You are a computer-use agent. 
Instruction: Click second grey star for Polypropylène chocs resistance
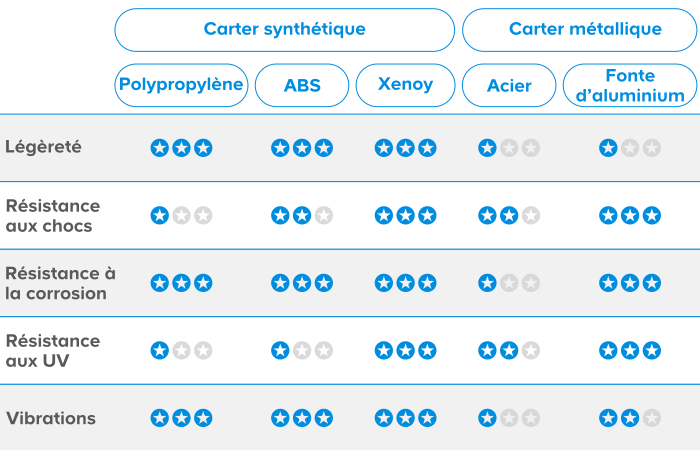pyautogui.click(x=181, y=216)
